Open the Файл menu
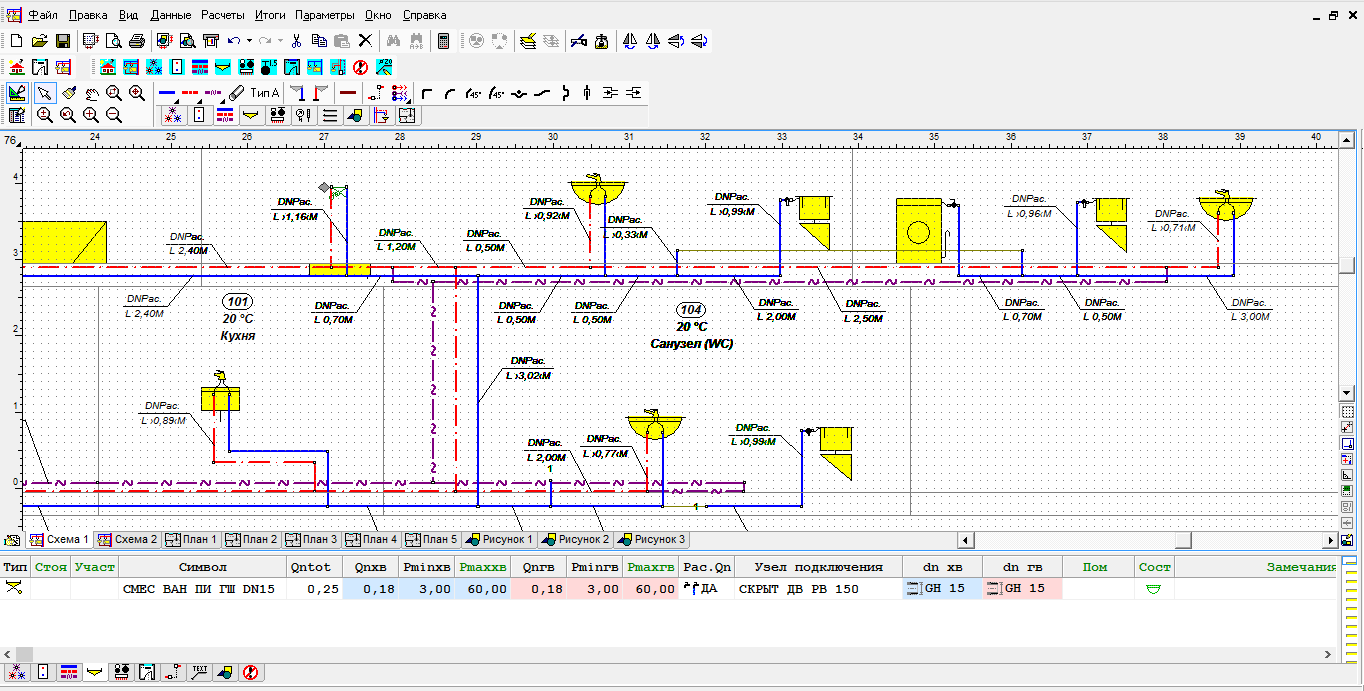 tap(42, 16)
